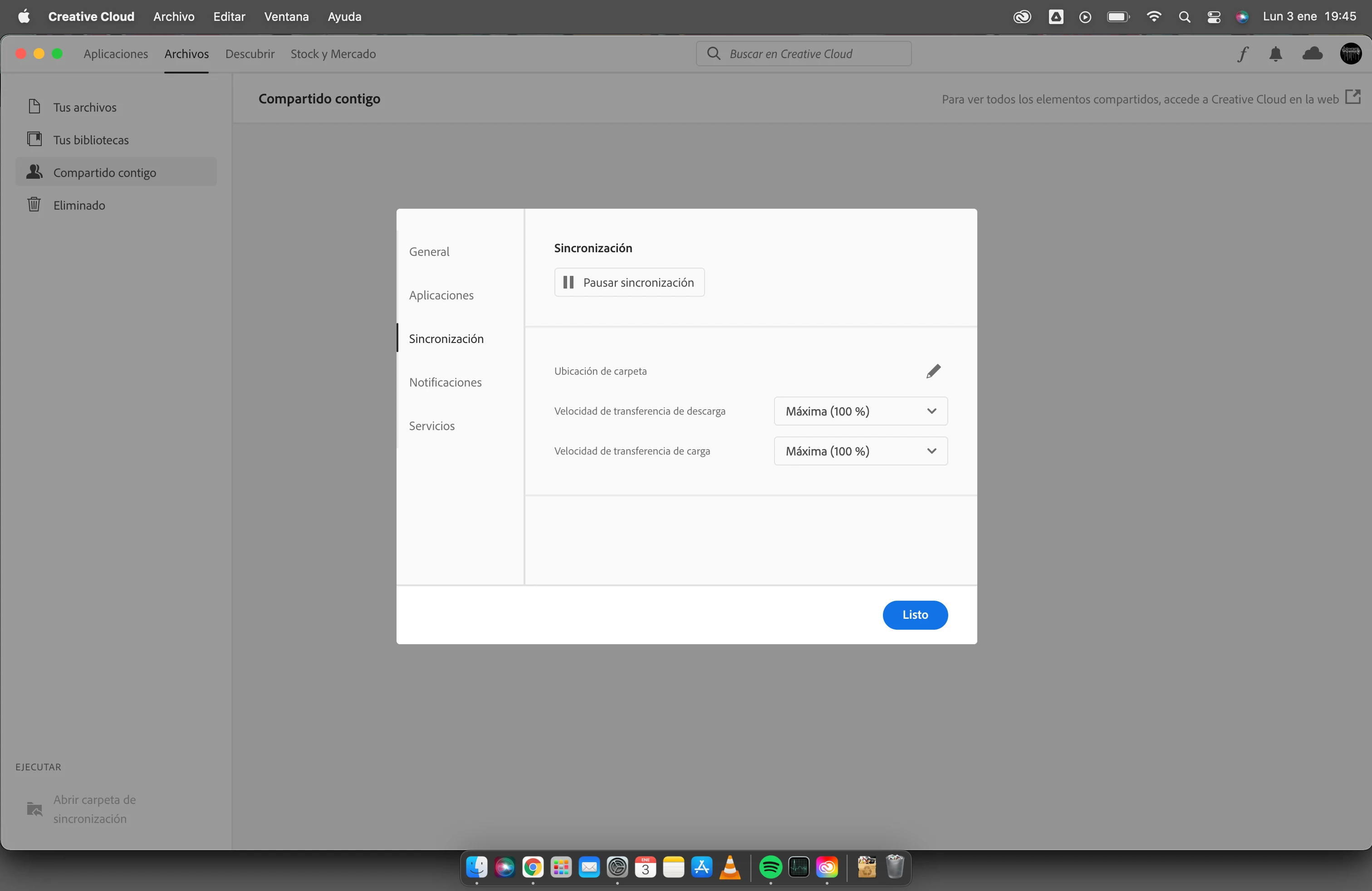Open notifications bell icon
Image resolution: width=1372 pixels, height=891 pixels.
(x=1276, y=54)
